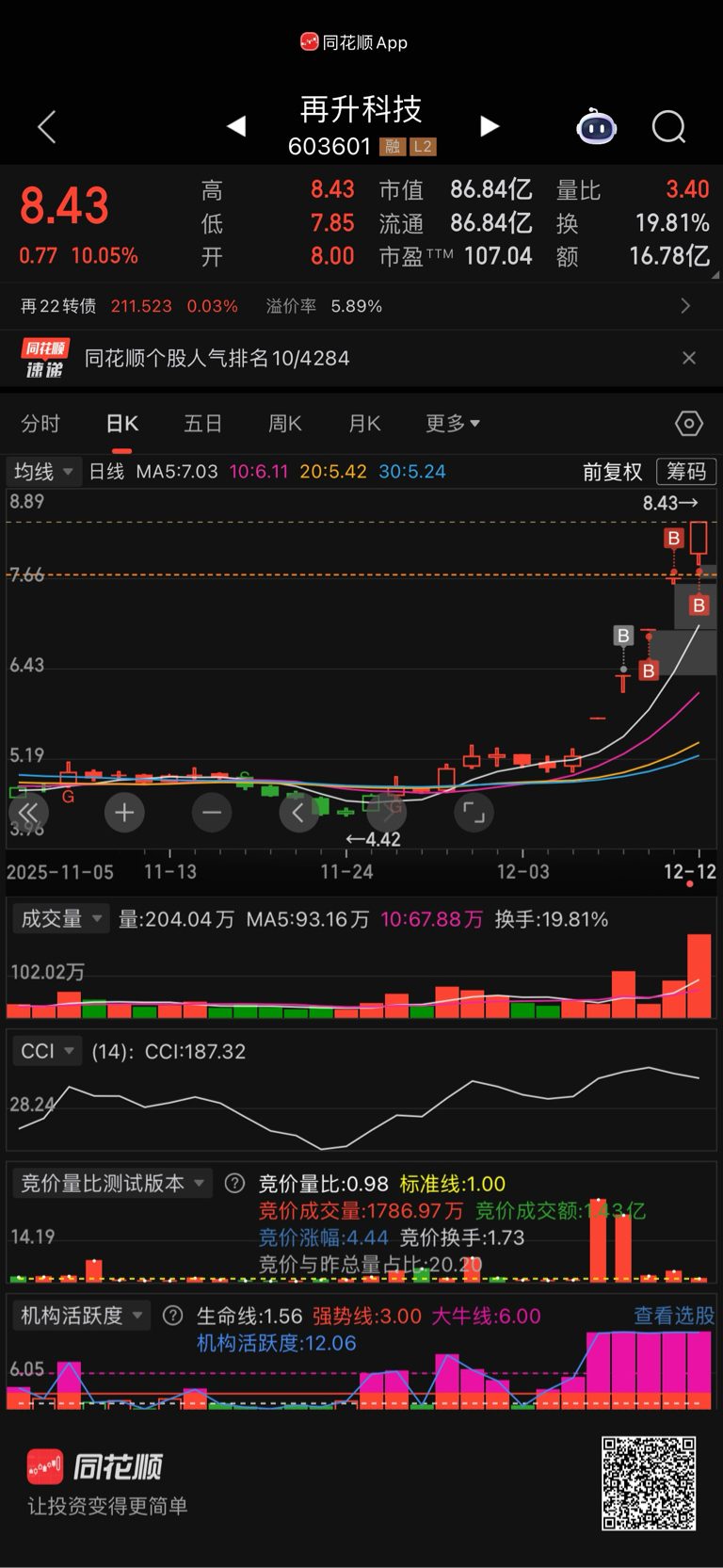Toggle the 前复权 adjustment option

[x=612, y=472]
